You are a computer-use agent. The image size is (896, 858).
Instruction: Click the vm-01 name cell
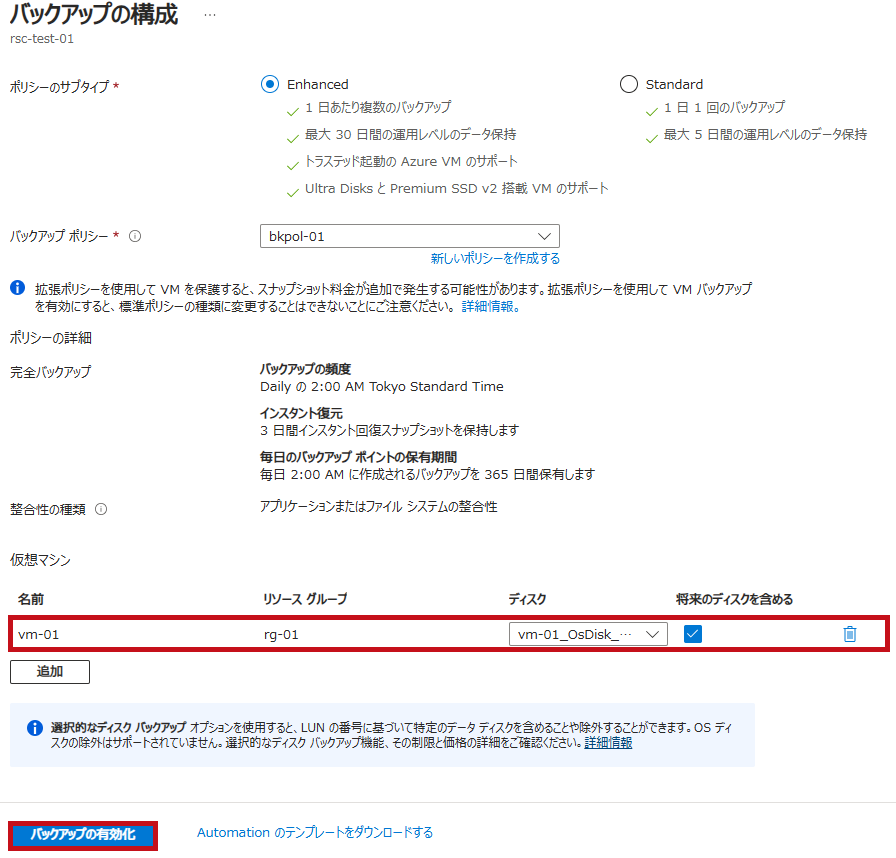coord(38,635)
